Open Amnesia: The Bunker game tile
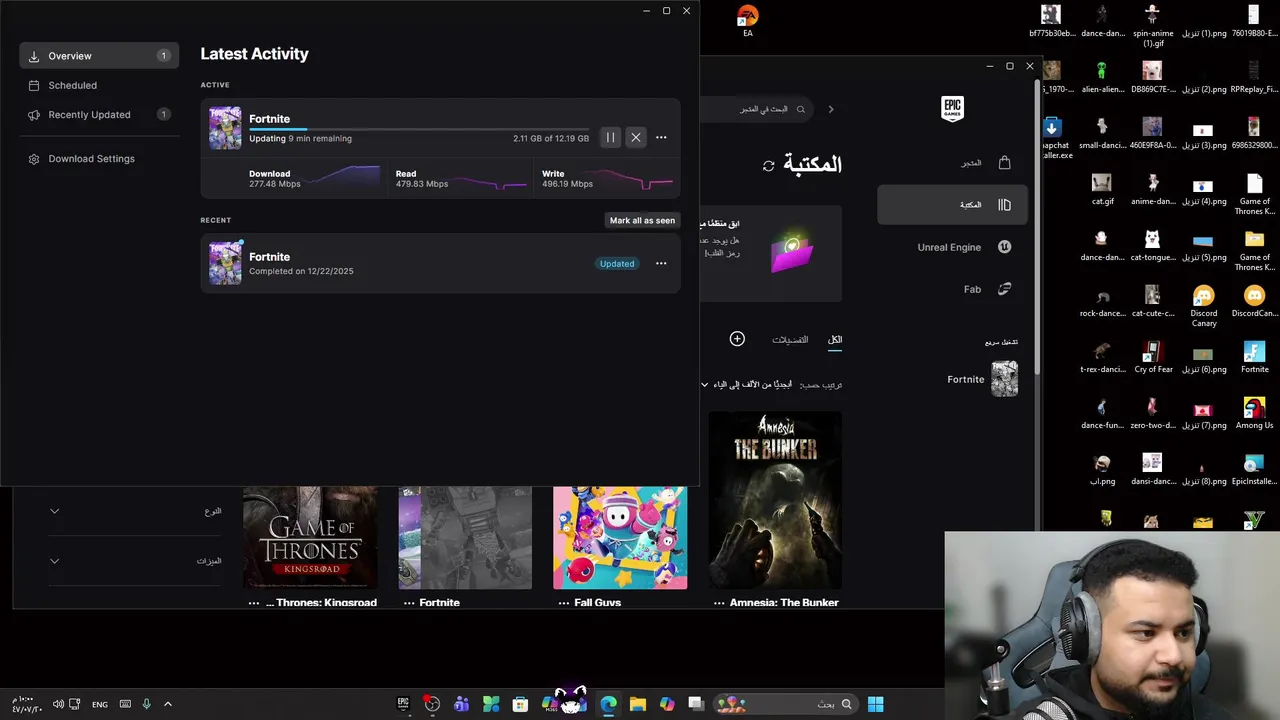 (775, 500)
